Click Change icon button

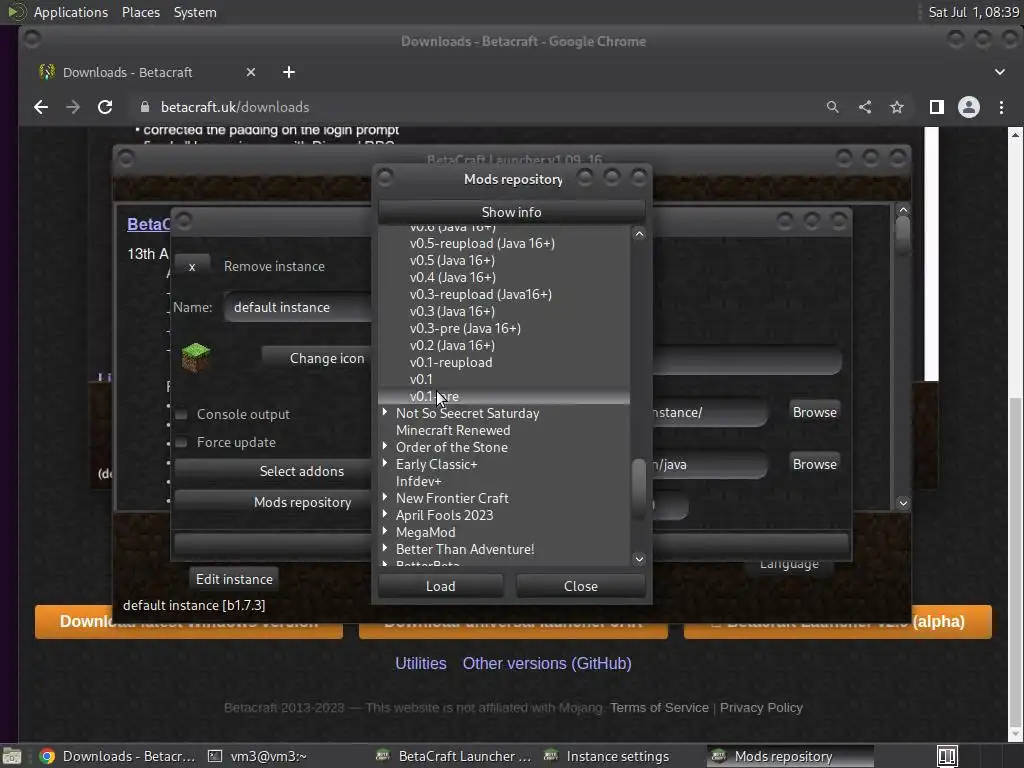[317, 358]
